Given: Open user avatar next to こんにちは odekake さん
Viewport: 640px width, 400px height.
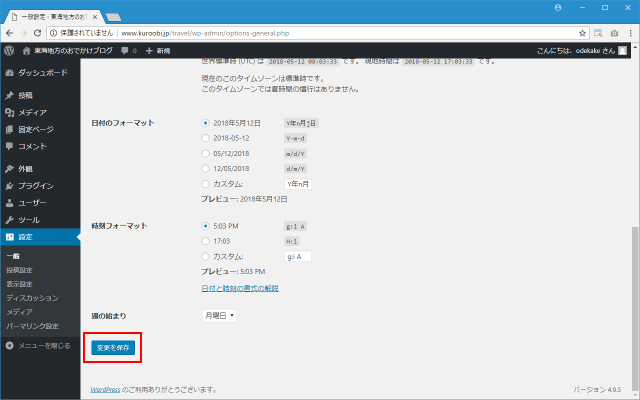Looking at the screenshot, I should pos(622,51).
